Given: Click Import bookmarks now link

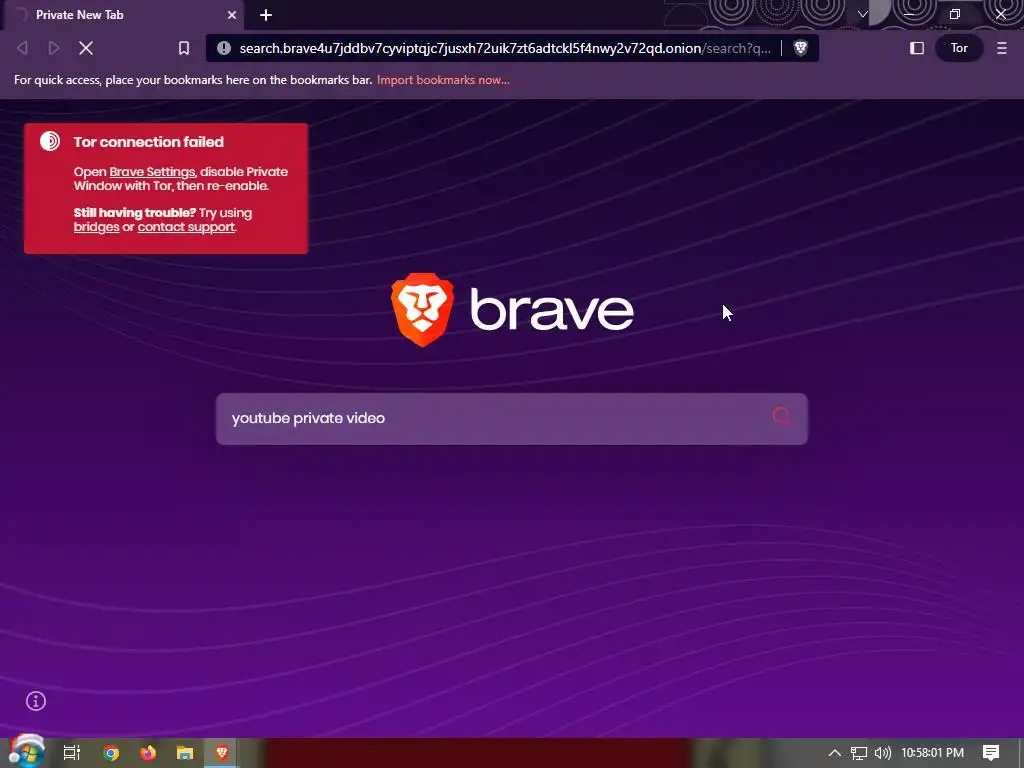Looking at the screenshot, I should pyautogui.click(x=443, y=80).
